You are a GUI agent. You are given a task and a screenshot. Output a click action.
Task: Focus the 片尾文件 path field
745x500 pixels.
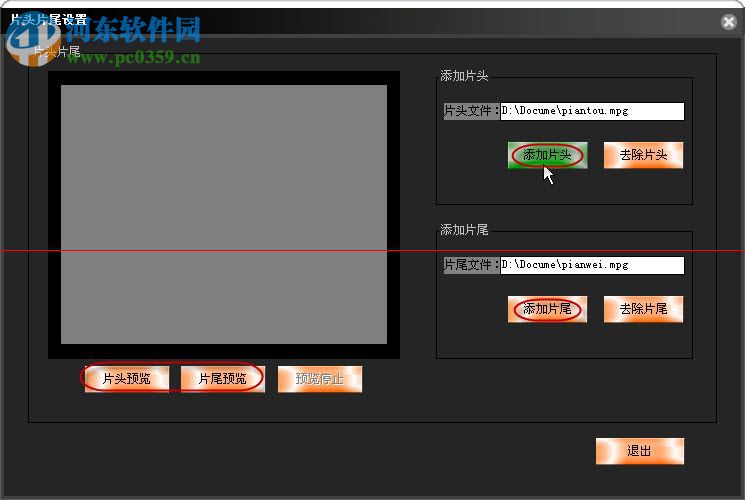592,265
